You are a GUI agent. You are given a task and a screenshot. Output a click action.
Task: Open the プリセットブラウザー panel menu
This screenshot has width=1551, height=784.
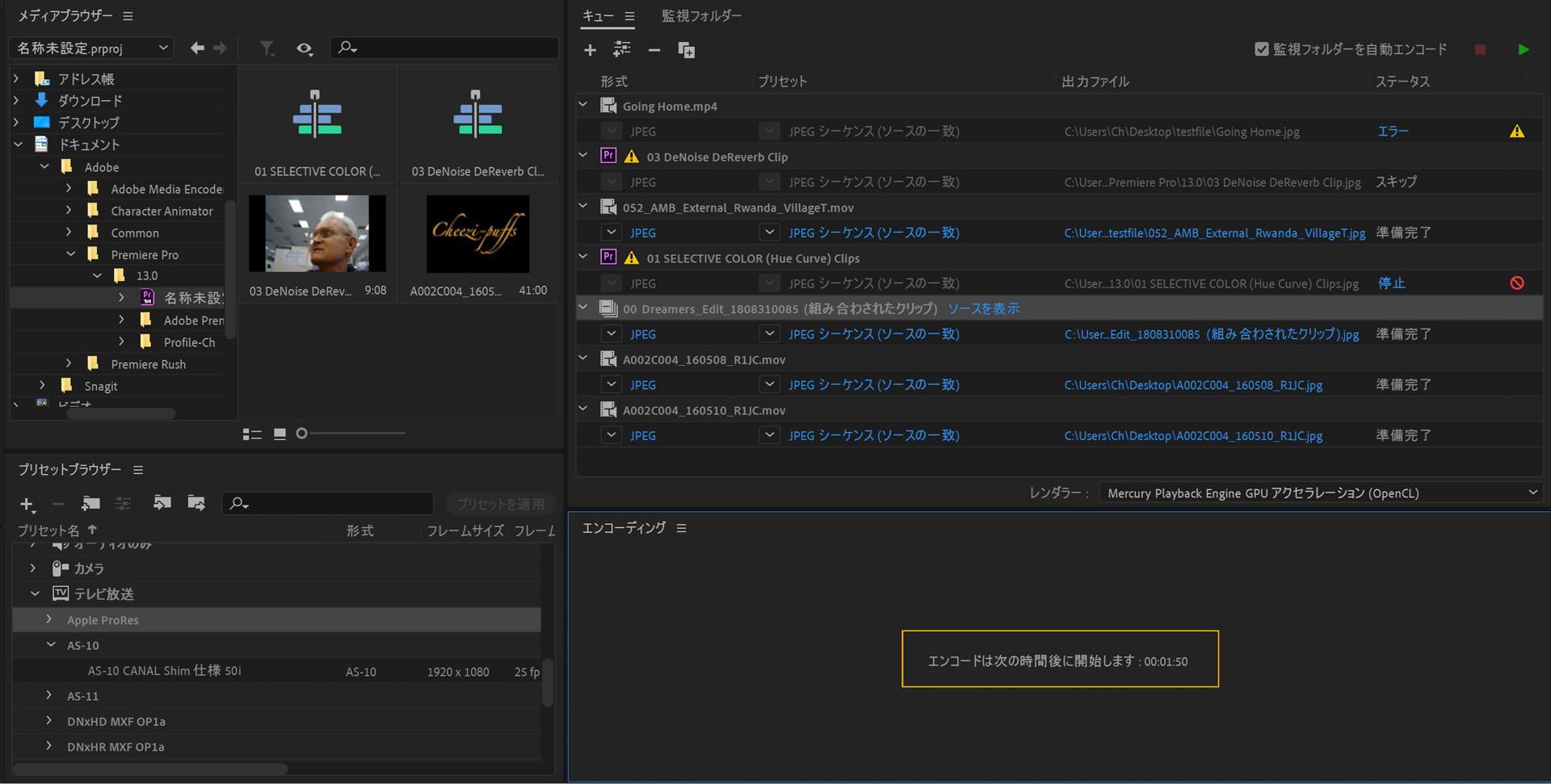tap(138, 470)
